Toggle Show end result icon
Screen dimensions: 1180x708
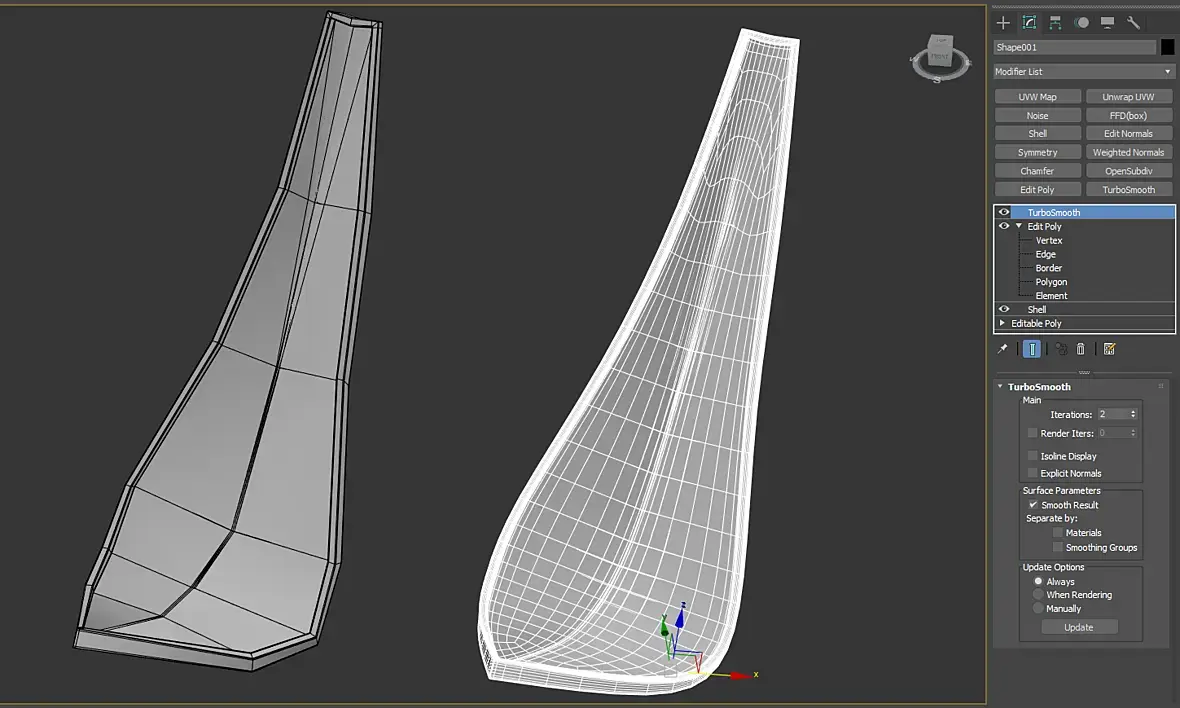(1032, 348)
